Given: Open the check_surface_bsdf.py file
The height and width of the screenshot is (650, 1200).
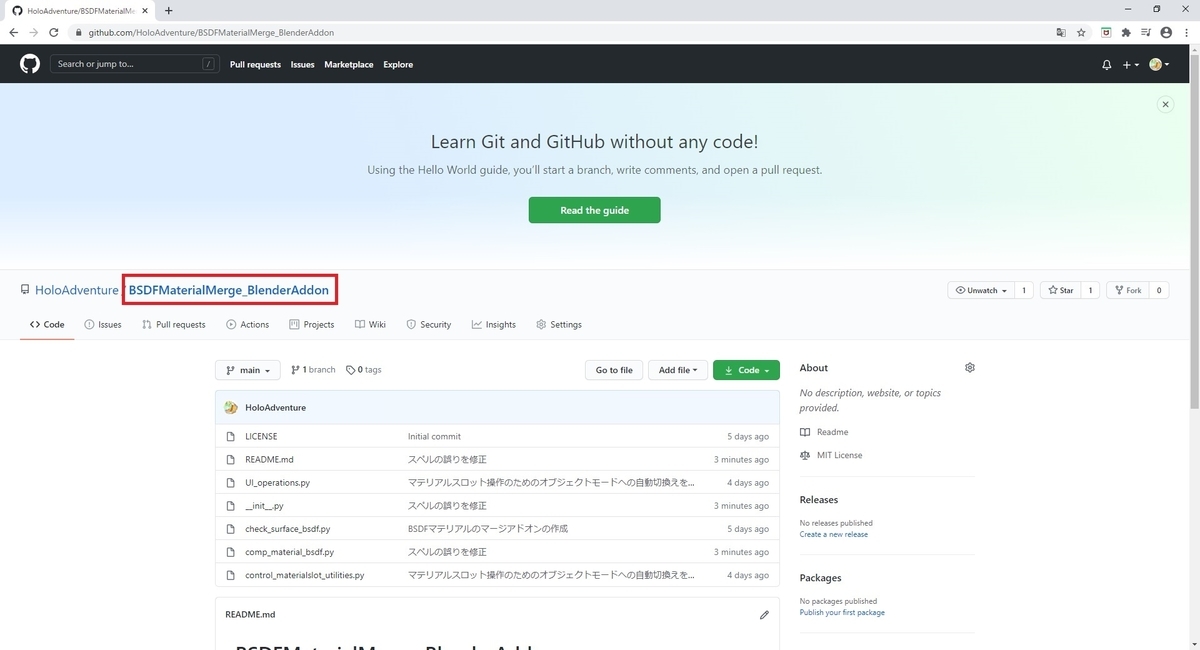Looking at the screenshot, I should pyautogui.click(x=288, y=528).
